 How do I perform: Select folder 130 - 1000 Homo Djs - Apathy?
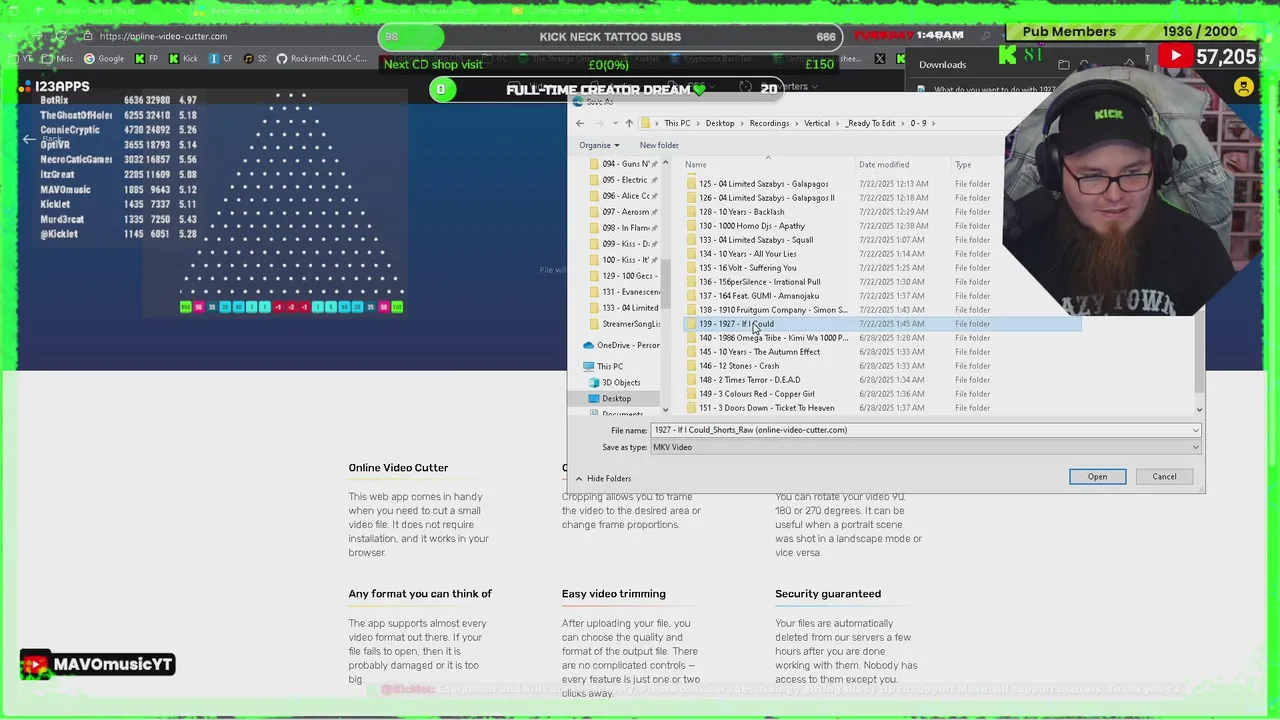[x=751, y=226]
